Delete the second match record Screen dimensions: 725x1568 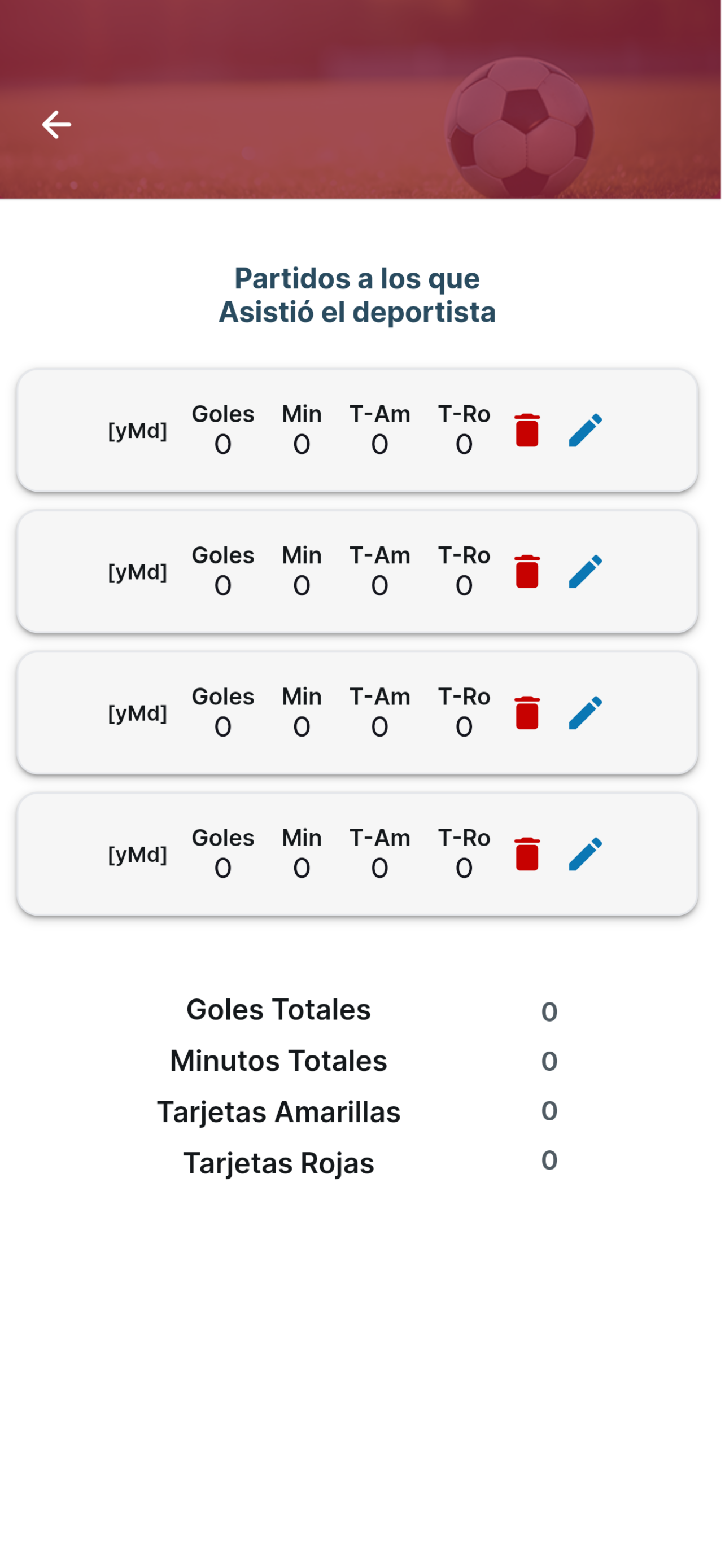[527, 572]
